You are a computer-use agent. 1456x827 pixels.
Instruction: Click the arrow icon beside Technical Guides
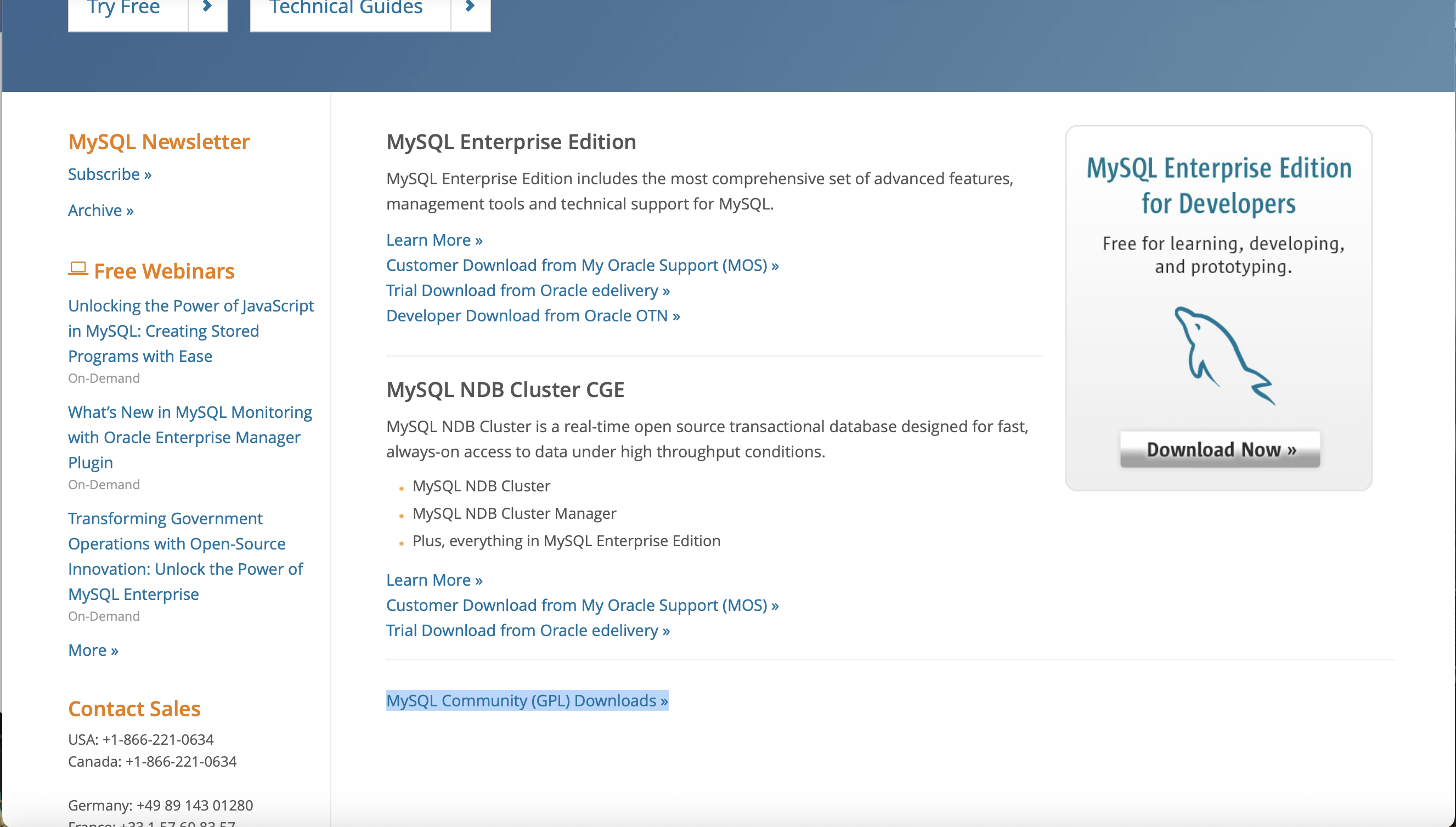470,8
